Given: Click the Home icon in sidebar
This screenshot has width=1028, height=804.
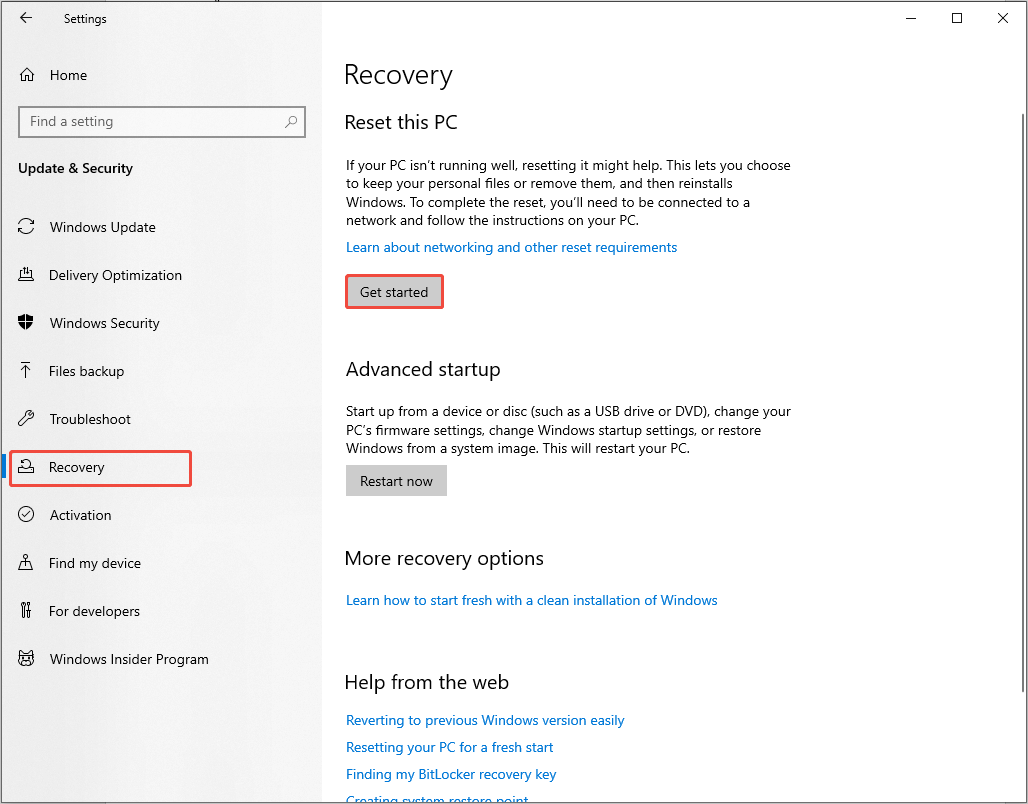Looking at the screenshot, I should (x=27, y=75).
